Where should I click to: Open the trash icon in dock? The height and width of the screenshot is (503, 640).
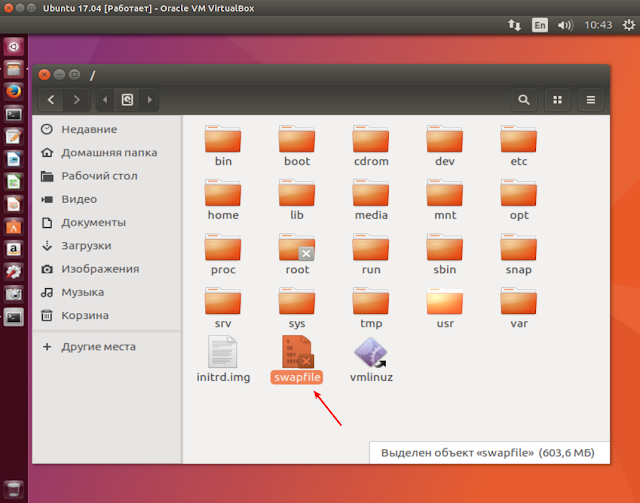(x=13, y=489)
